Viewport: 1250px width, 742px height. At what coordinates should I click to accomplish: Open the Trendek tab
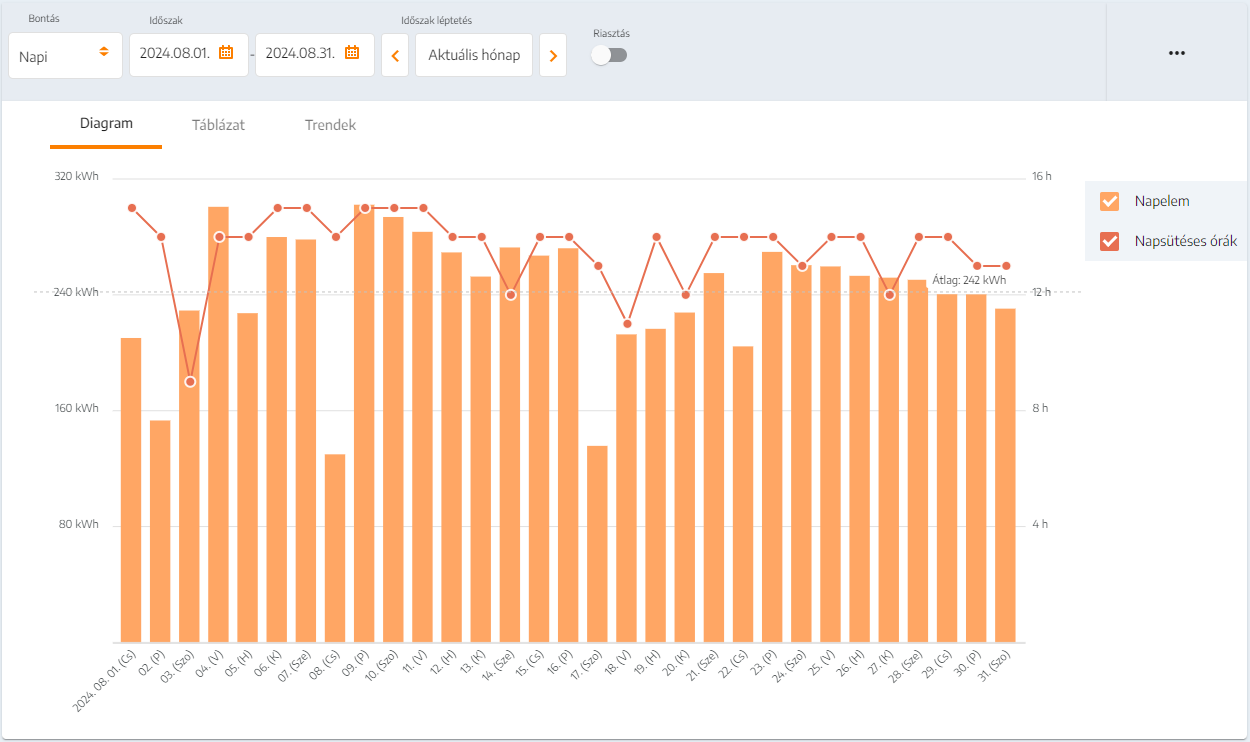click(330, 125)
